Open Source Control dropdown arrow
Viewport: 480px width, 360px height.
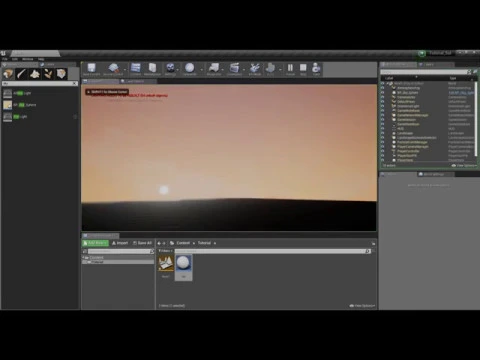pos(125,70)
